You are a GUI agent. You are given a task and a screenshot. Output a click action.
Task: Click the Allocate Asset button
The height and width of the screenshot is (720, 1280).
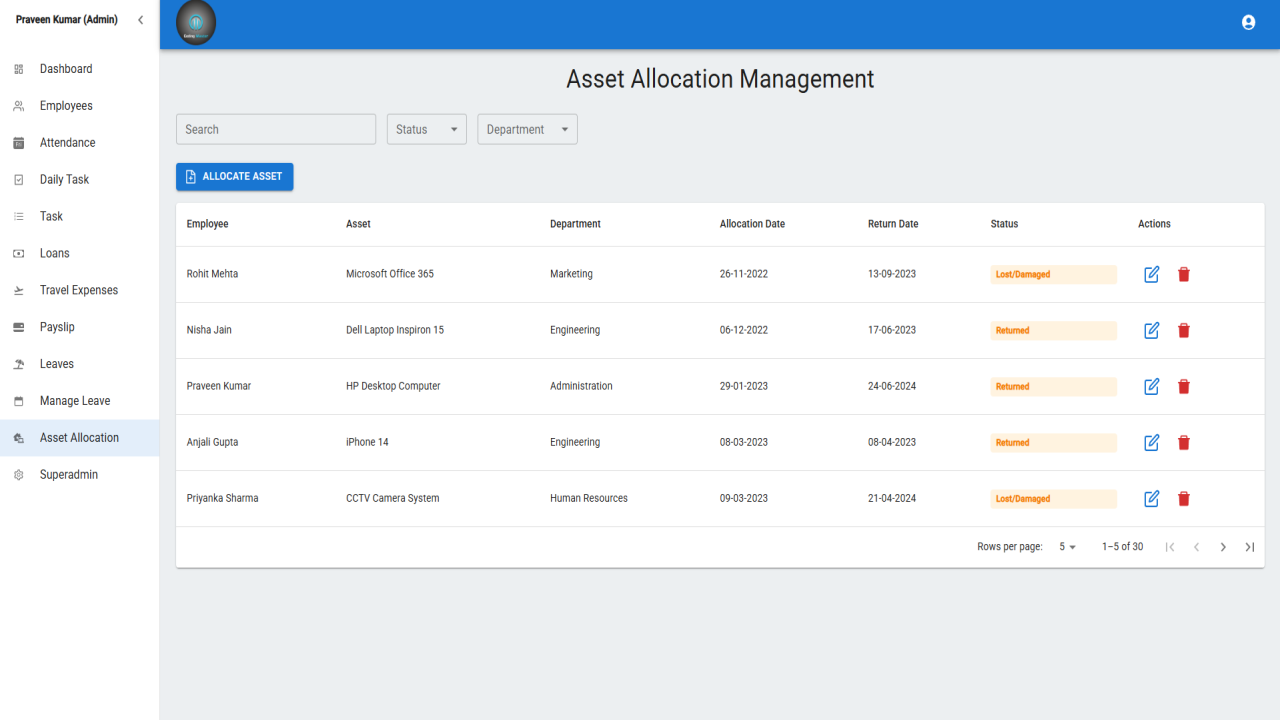[x=235, y=176]
